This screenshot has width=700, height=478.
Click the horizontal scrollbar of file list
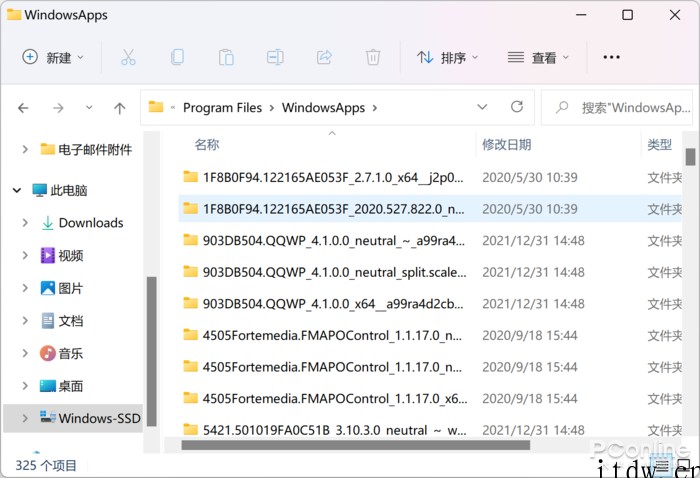tap(356, 445)
